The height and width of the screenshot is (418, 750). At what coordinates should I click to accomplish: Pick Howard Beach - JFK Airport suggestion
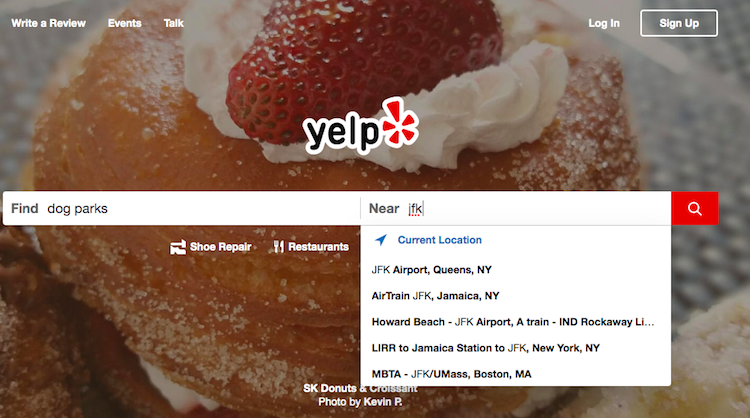point(516,322)
